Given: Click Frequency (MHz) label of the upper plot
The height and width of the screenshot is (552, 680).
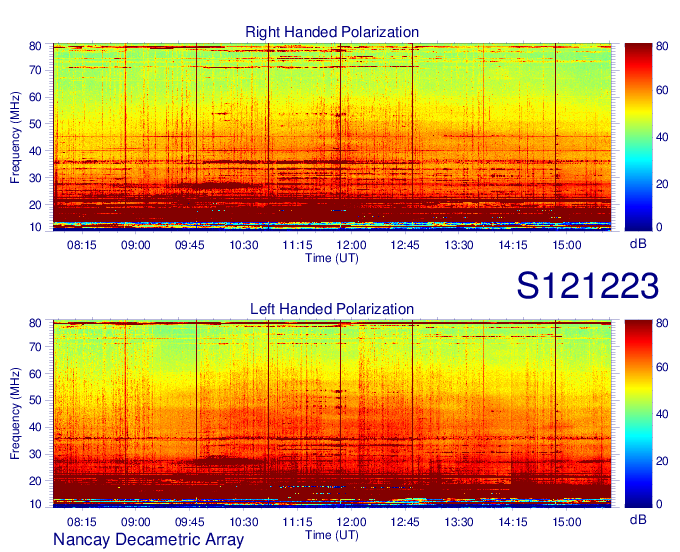Looking at the screenshot, I should coord(15,137).
